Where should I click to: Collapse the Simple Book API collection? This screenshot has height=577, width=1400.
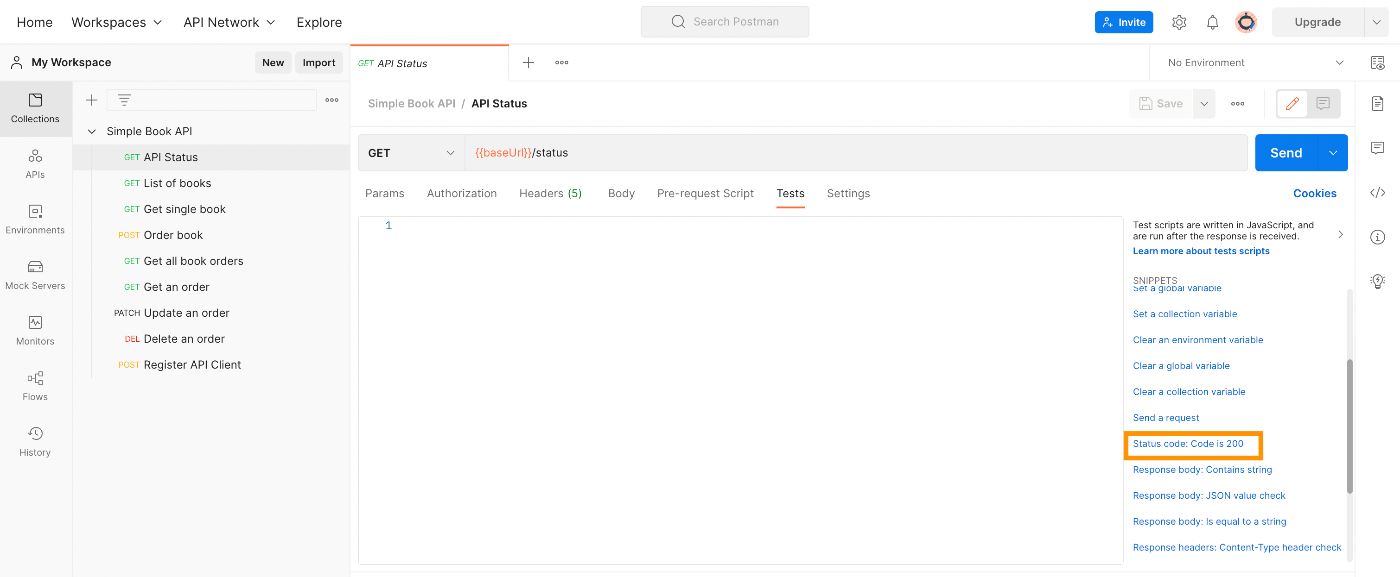(92, 131)
